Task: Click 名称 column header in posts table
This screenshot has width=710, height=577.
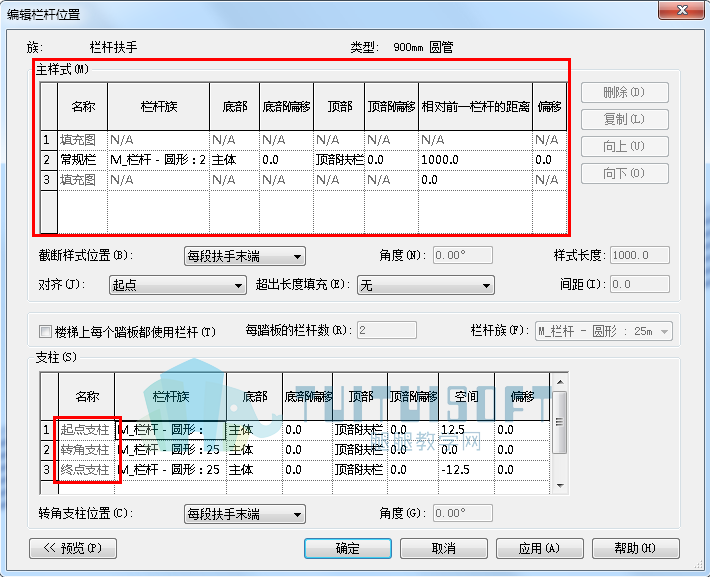Action: 86,397
